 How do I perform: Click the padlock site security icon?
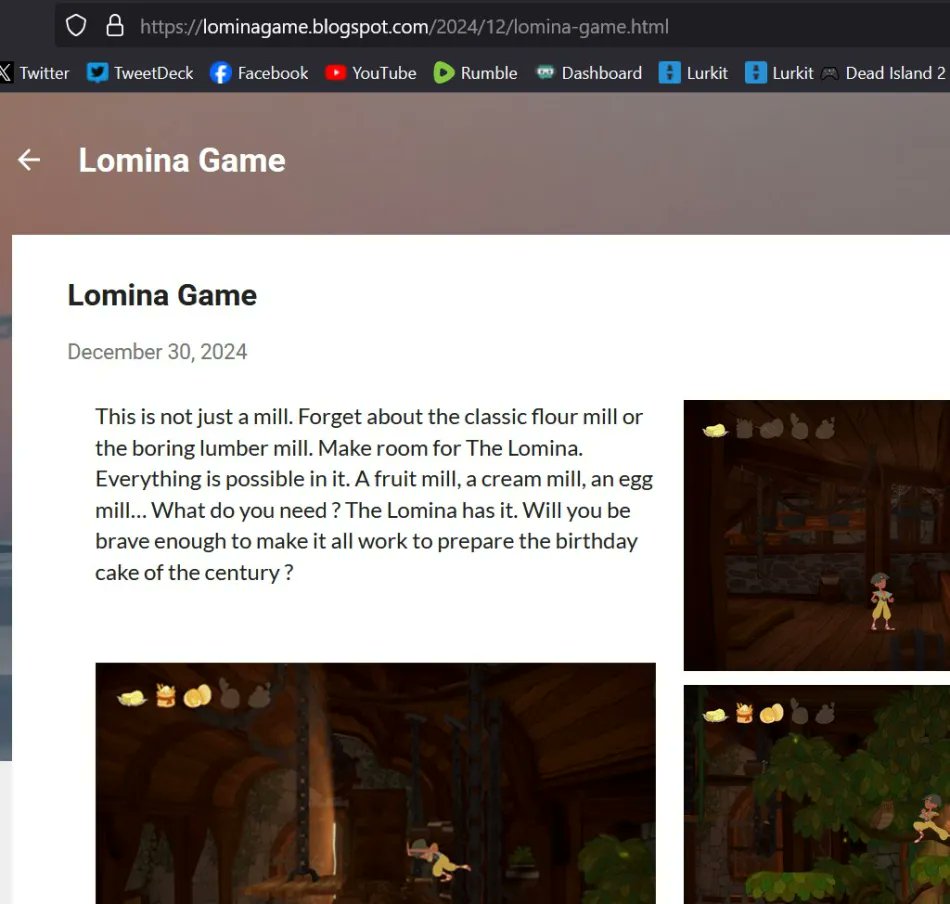115,26
